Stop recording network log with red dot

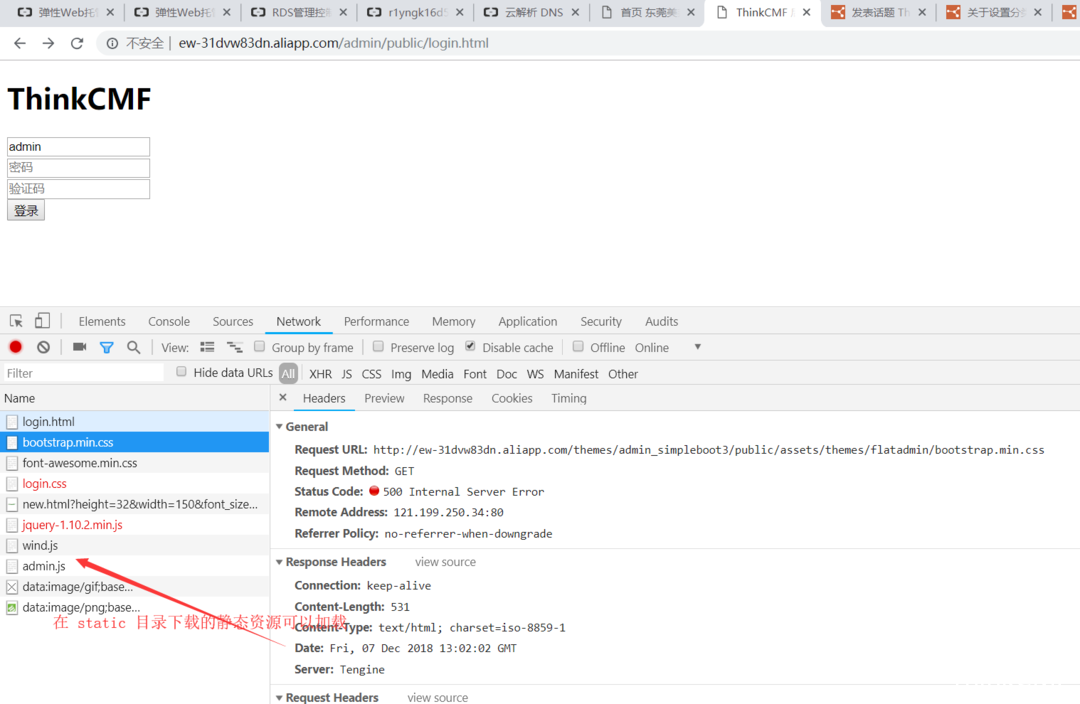pos(16,347)
